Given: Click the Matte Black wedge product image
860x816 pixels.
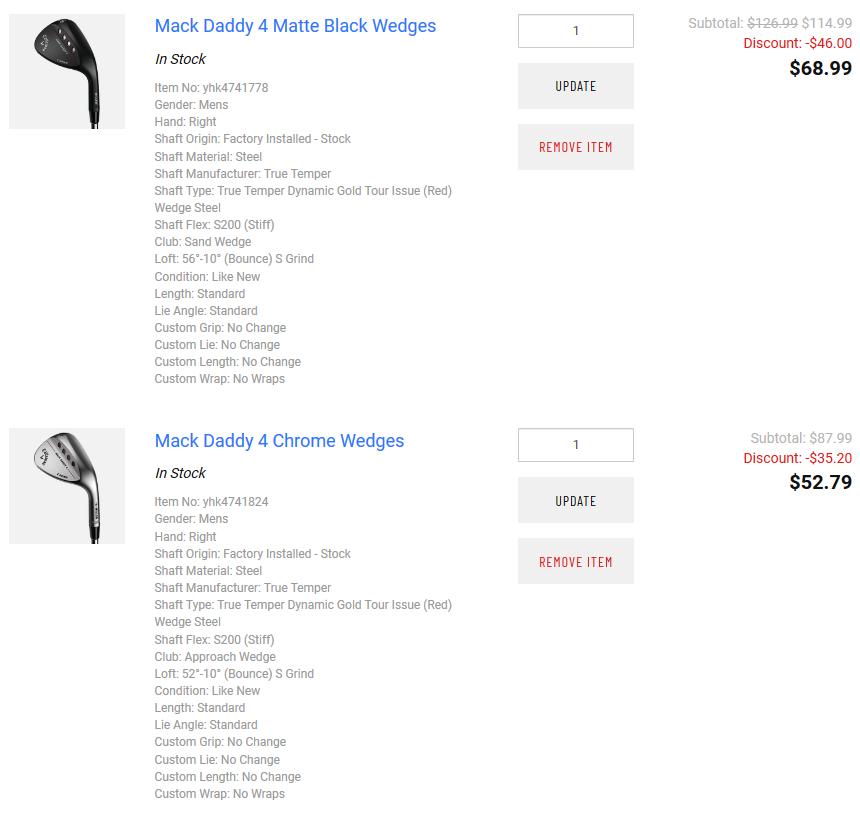Looking at the screenshot, I should click(x=66, y=72).
